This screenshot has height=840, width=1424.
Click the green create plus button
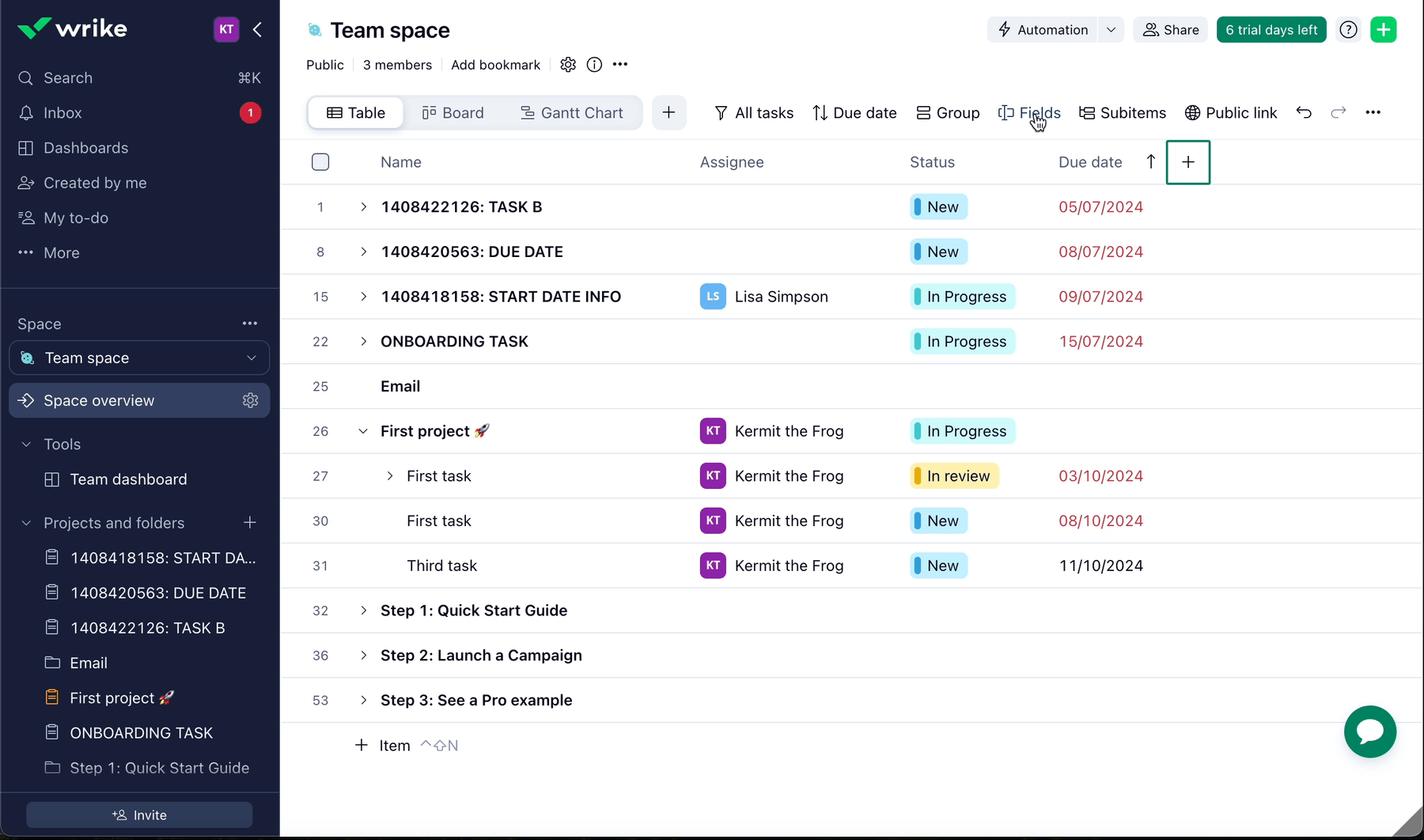point(1383,30)
